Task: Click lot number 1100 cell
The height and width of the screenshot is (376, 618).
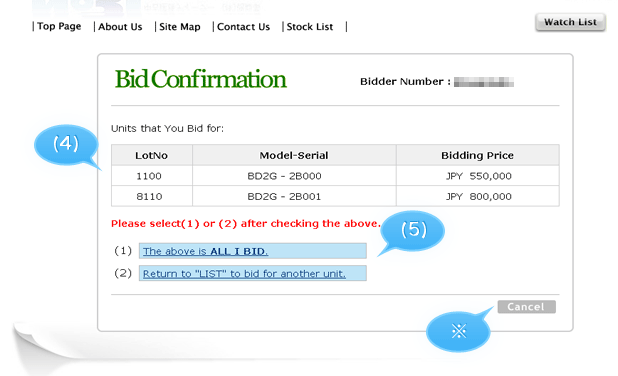Action: pos(152,176)
